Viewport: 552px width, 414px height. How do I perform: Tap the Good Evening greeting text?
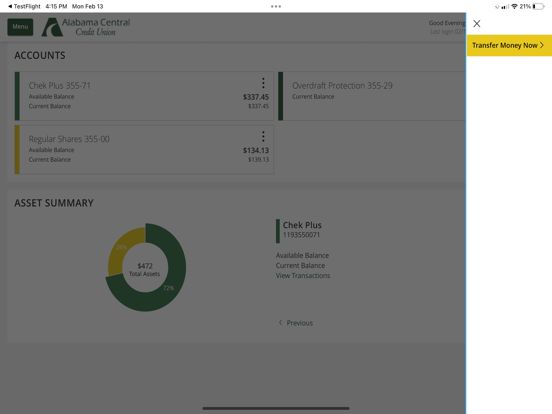(447, 23)
